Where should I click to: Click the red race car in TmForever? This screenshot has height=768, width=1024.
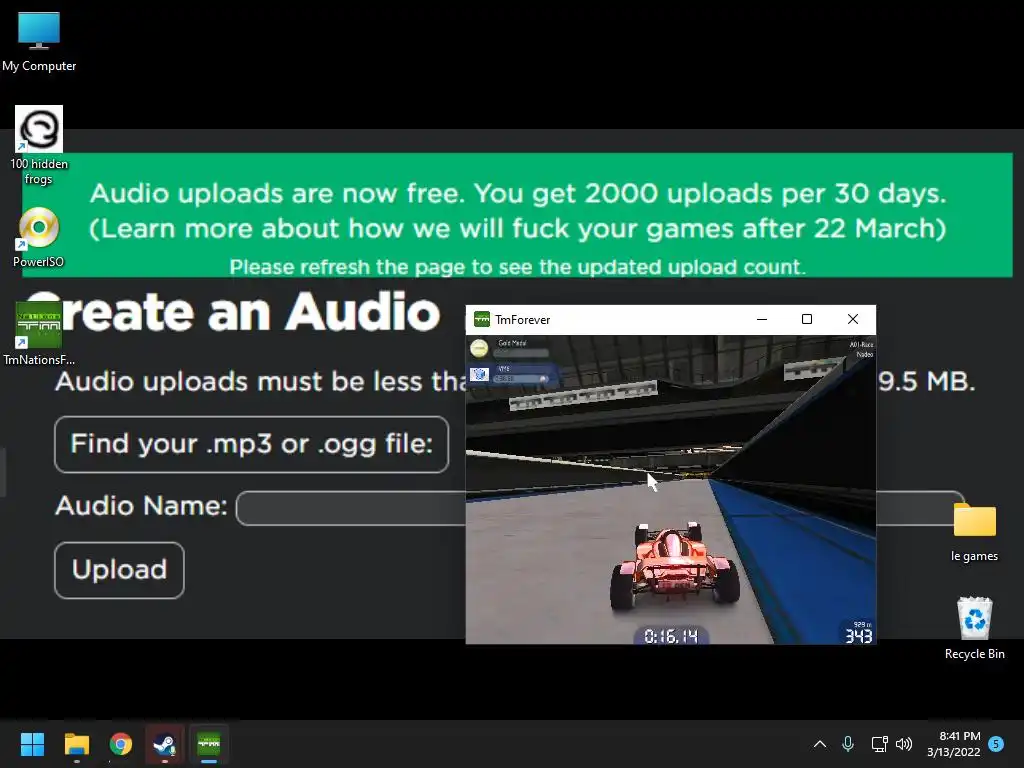[x=673, y=566]
